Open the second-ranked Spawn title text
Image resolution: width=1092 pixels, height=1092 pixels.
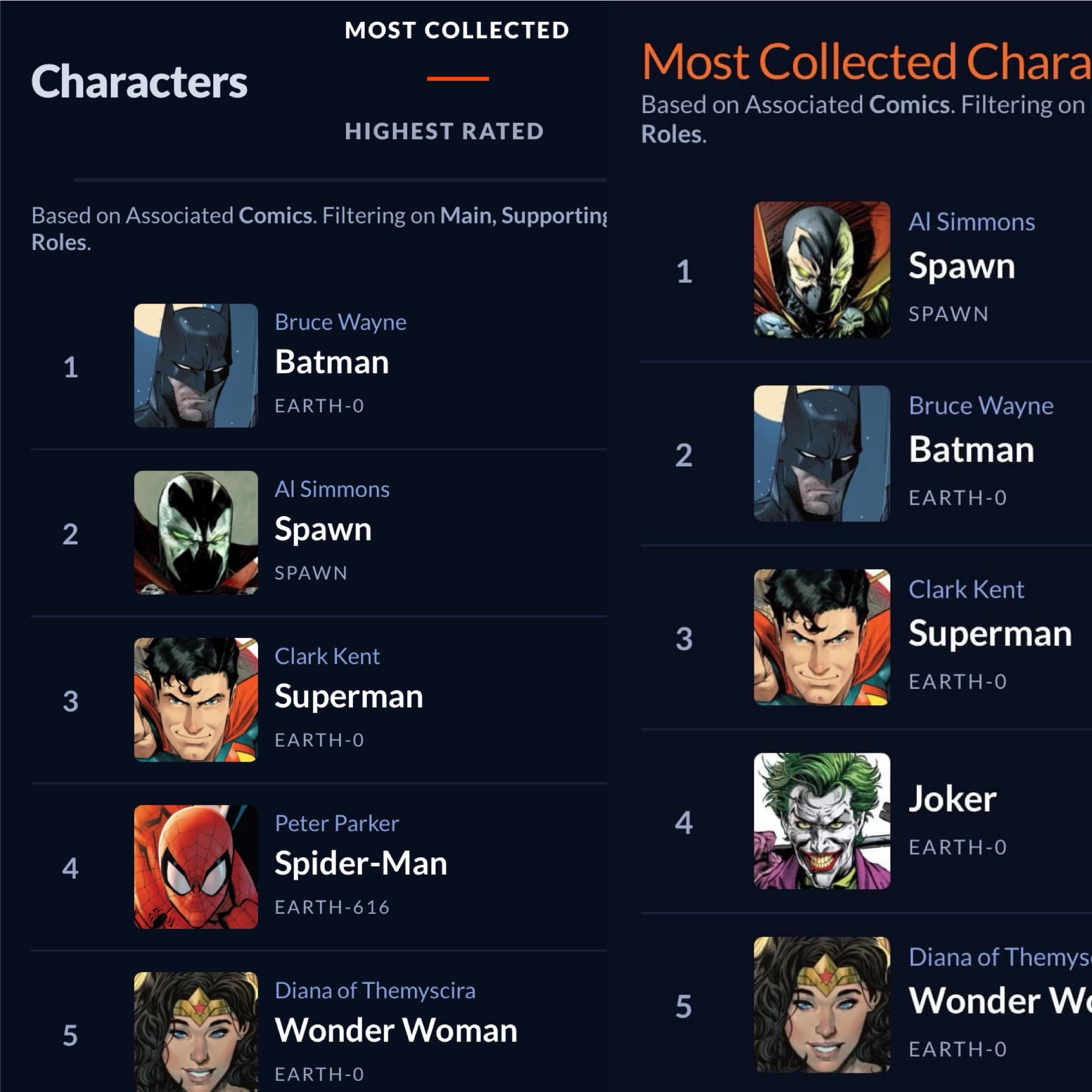coord(323,529)
